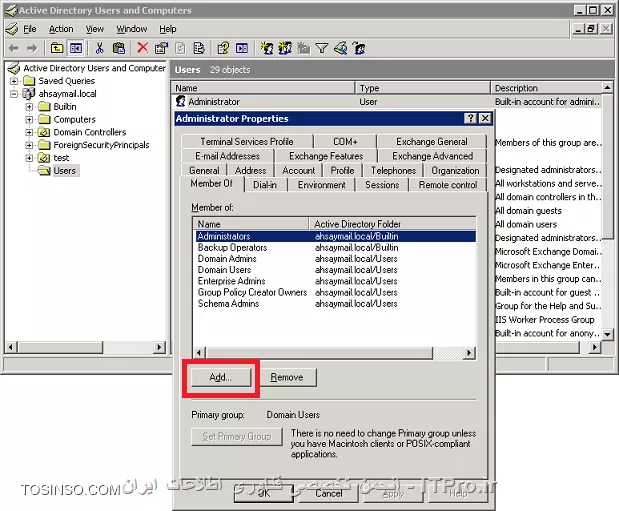Viewport: 619px width, 511px height.
Task: Click the context help question mark in the dialog title
Action: coord(470,118)
